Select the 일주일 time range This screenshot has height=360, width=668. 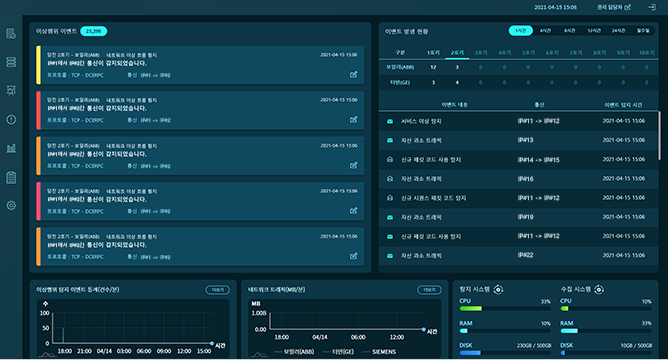[x=643, y=31]
